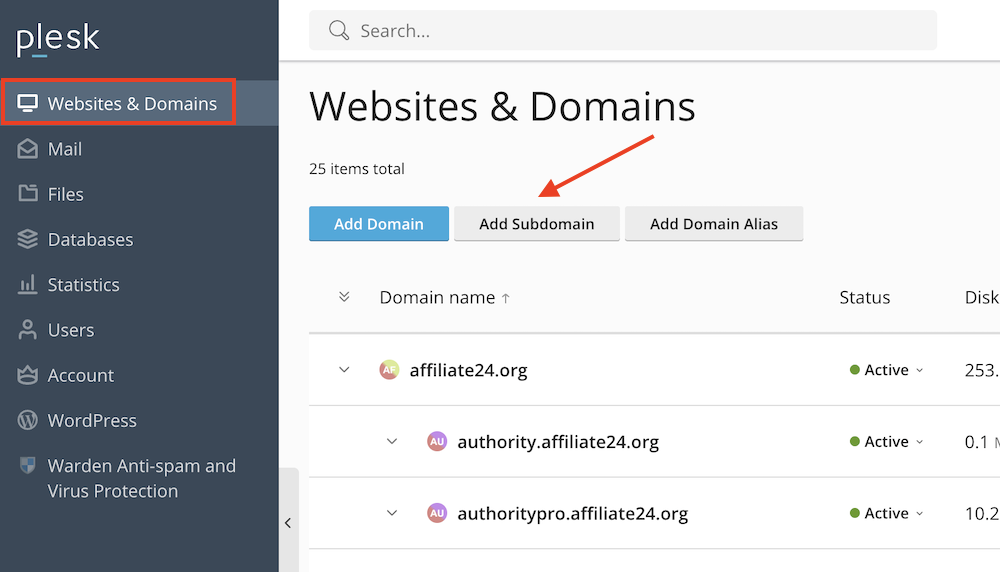This screenshot has height=572, width=1000.
Task: Toggle expand-all chevron in table header
Action: 344,297
